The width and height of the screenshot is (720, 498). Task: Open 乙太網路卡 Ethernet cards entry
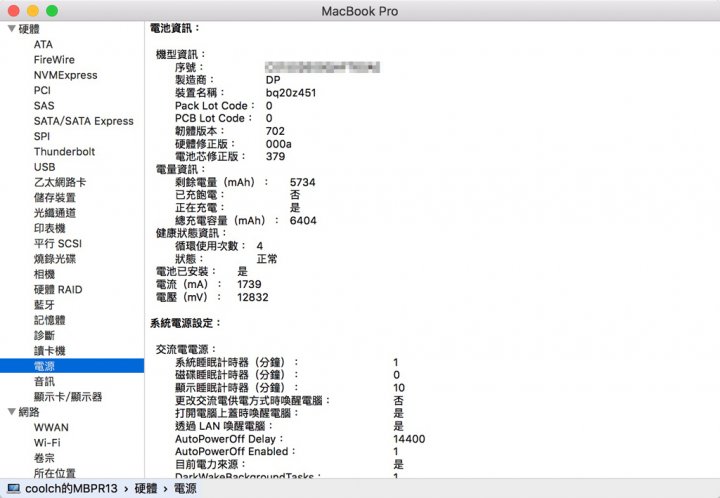tap(60, 182)
